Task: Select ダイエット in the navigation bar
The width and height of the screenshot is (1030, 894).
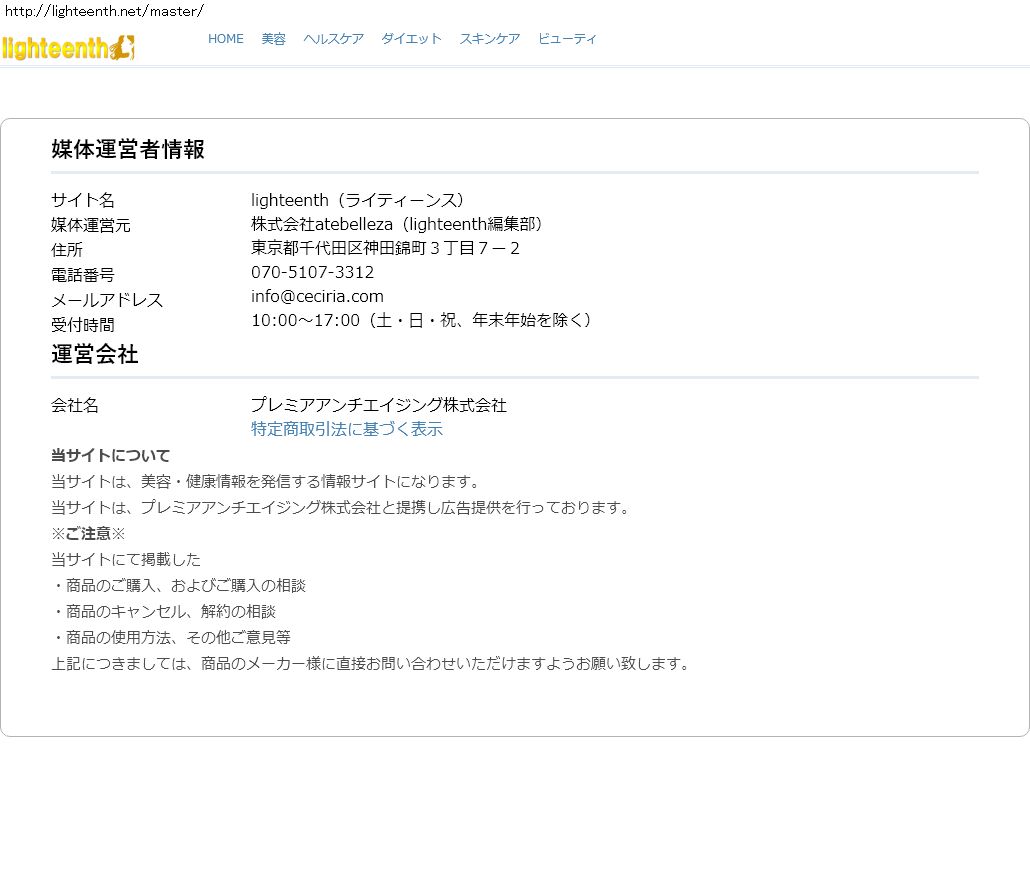Action: (x=411, y=39)
